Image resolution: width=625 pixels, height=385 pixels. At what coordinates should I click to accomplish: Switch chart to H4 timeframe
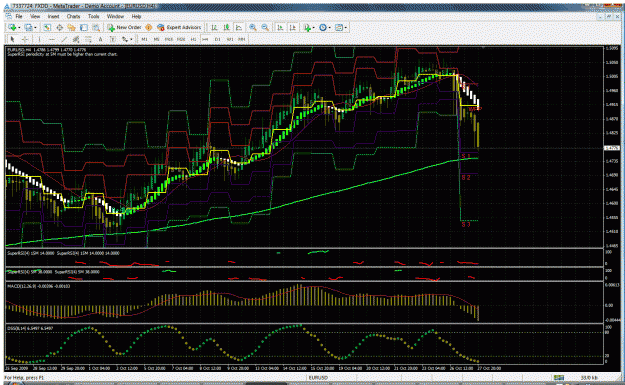205,39
